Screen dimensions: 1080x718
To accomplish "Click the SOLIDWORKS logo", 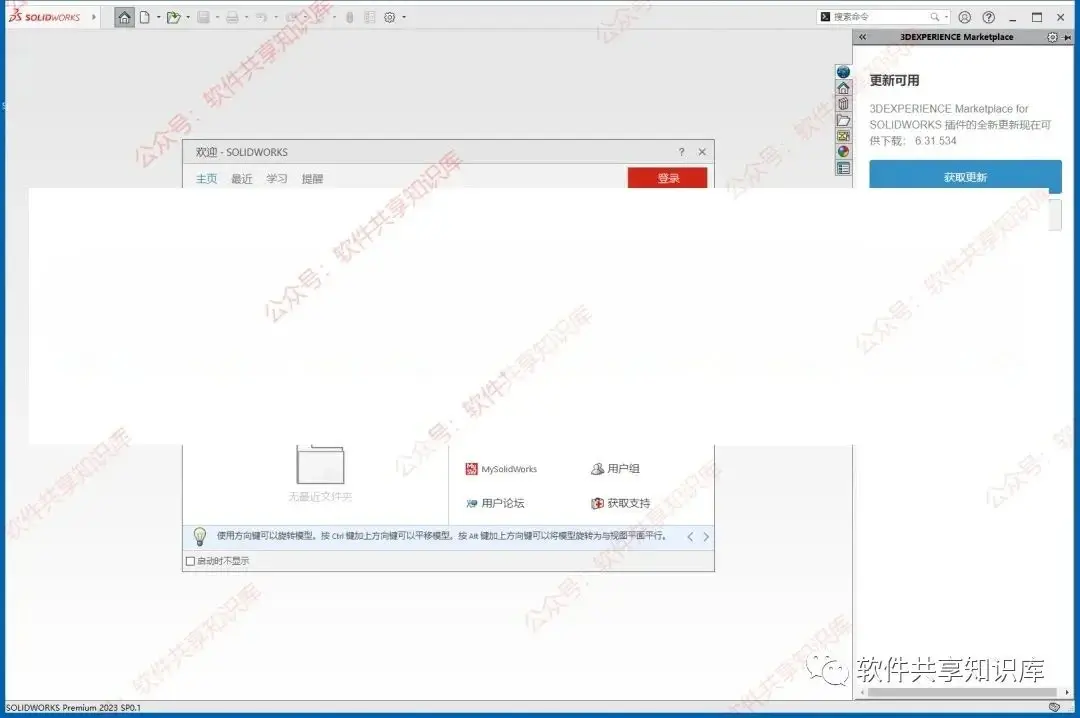I will point(45,17).
